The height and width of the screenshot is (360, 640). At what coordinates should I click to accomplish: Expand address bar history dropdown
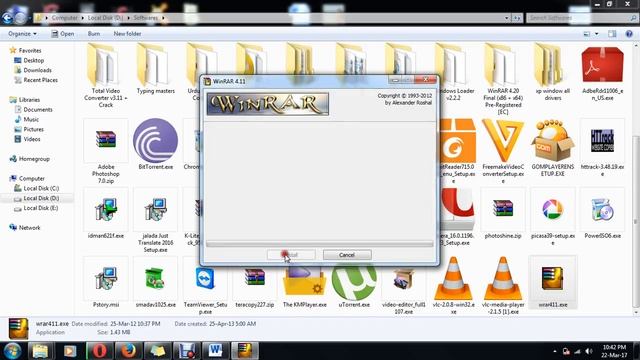(x=507, y=18)
